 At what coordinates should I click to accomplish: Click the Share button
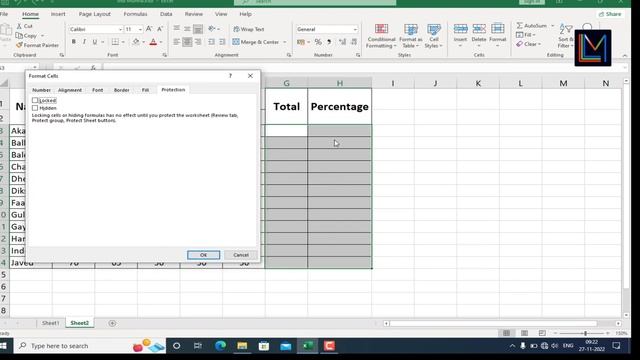610,14
